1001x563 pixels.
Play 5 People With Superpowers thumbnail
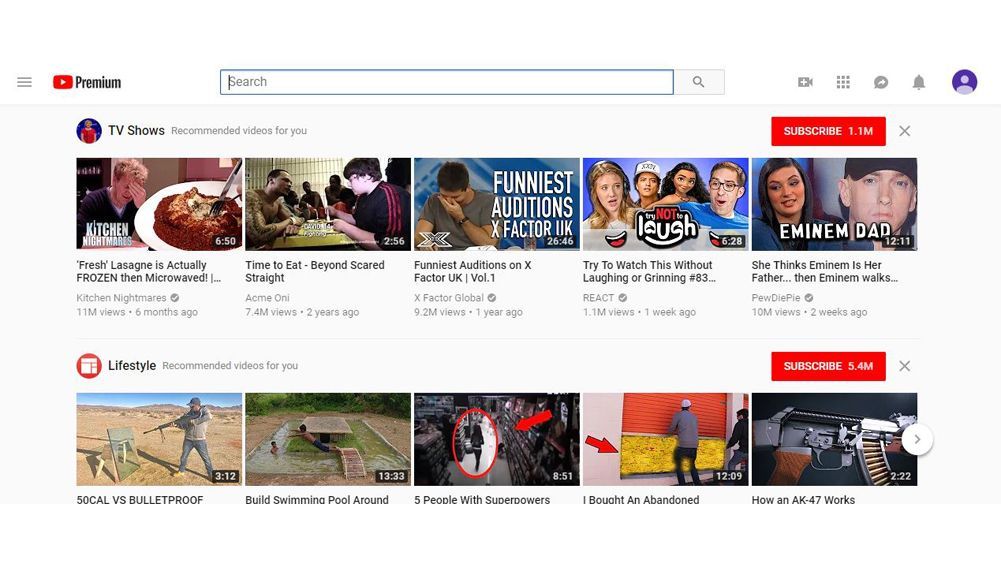tap(497, 439)
